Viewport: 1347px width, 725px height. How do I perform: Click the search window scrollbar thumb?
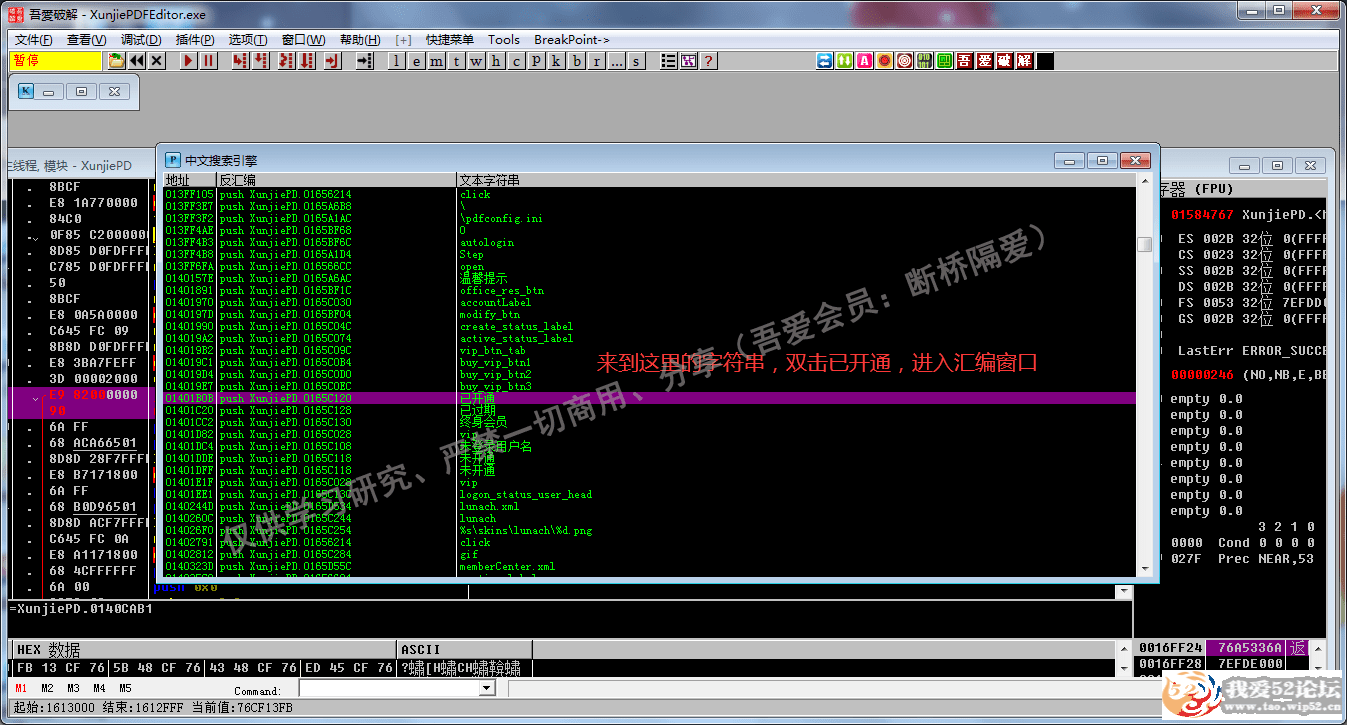click(1144, 244)
